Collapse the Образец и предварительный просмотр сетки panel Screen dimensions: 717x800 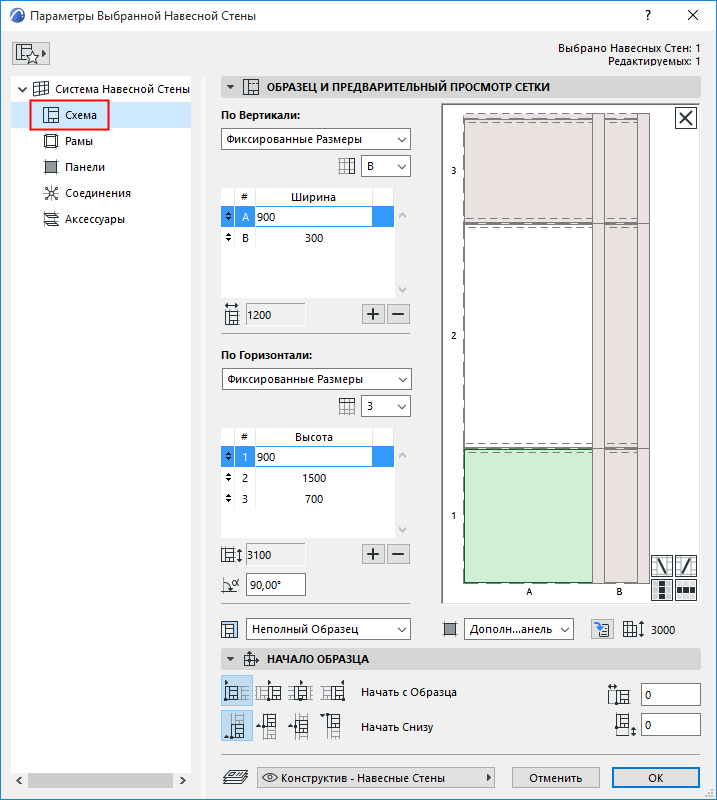230,87
